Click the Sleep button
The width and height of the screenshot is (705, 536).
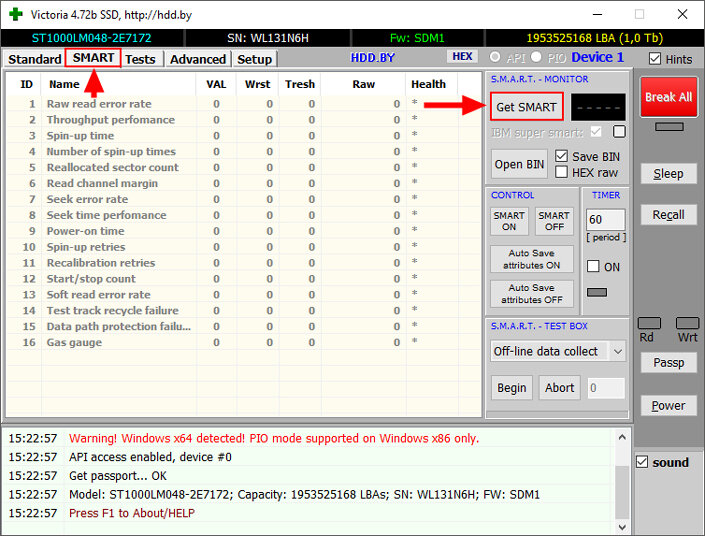669,174
